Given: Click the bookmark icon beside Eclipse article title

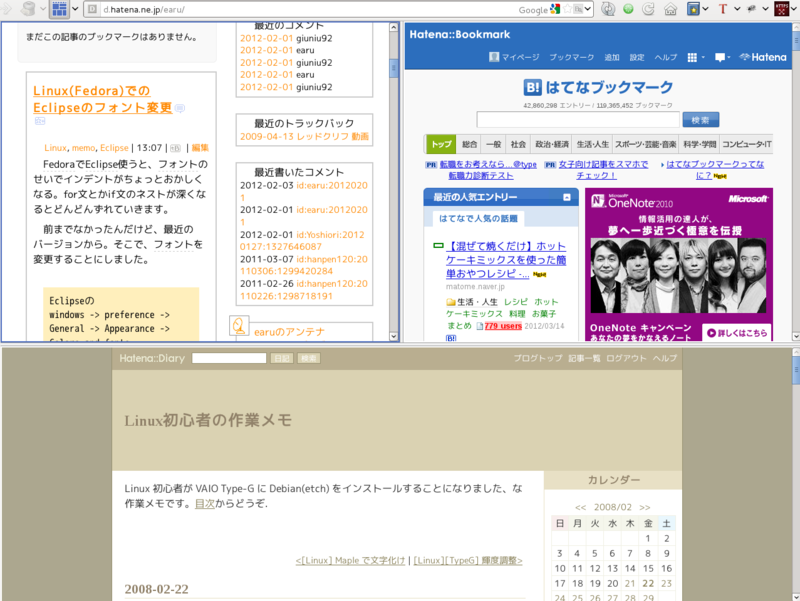Looking at the screenshot, I should click(180, 108).
